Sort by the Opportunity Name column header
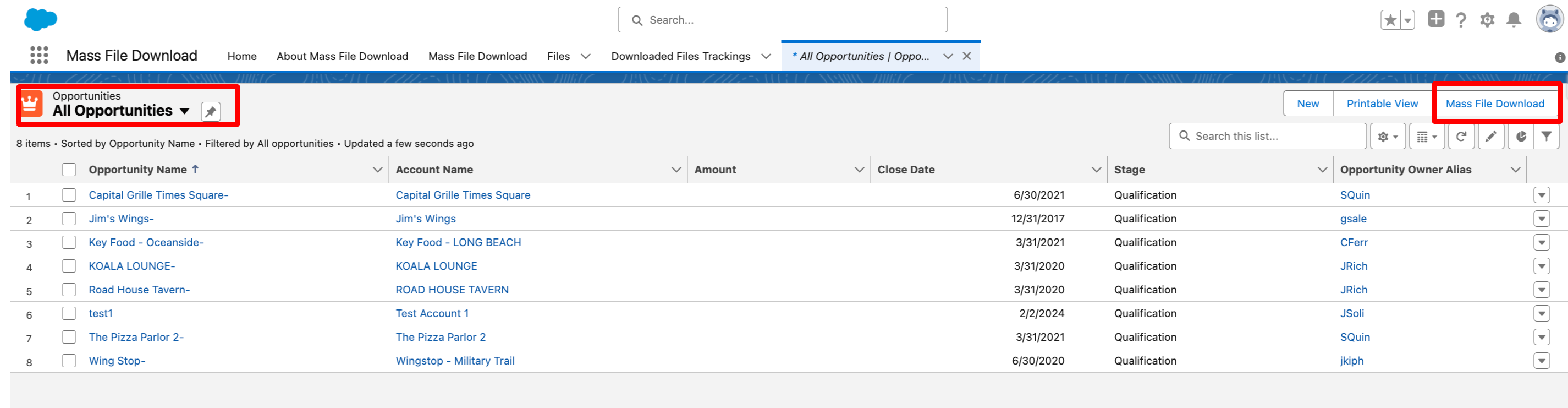Viewport: 1568px width, 408px height. coord(137,170)
